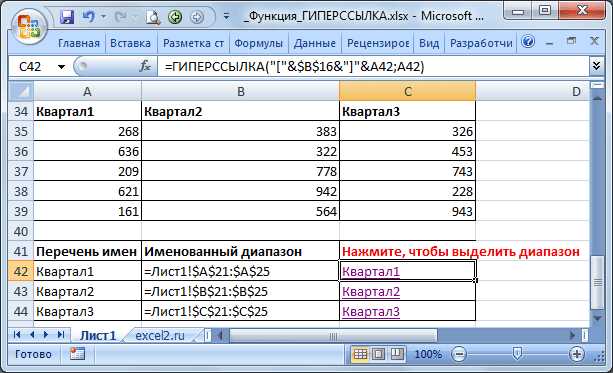
Task: Go to the last sheet tab arrow
Action: click(x=61, y=334)
